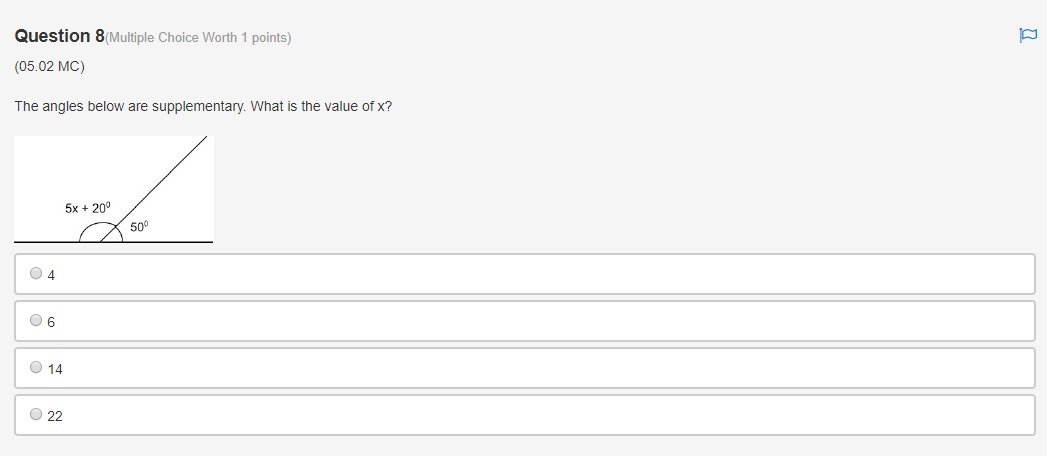Click the "50°" angle label in the diagram

click(x=138, y=227)
